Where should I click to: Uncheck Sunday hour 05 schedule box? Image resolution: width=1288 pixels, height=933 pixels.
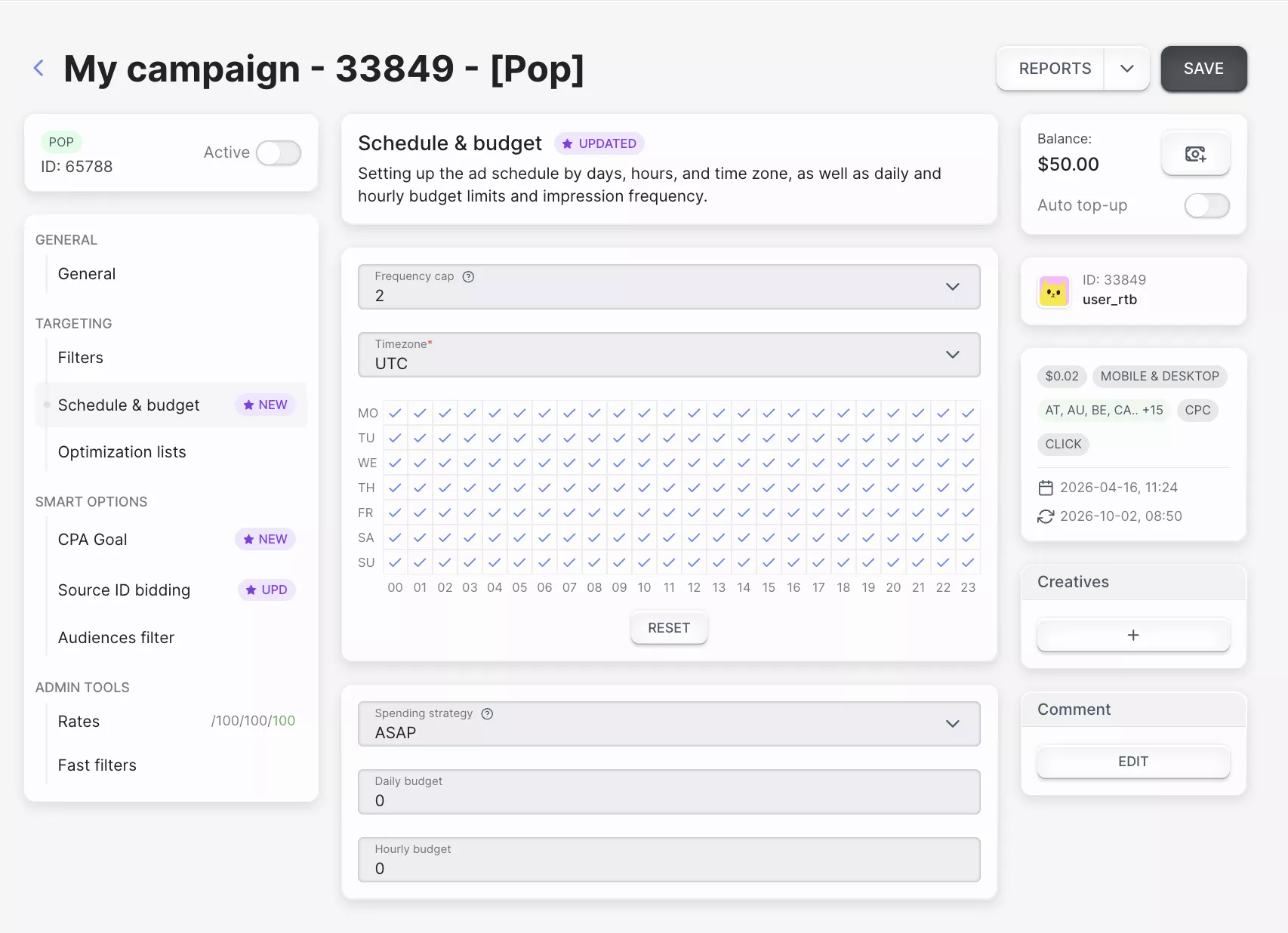click(x=519, y=562)
